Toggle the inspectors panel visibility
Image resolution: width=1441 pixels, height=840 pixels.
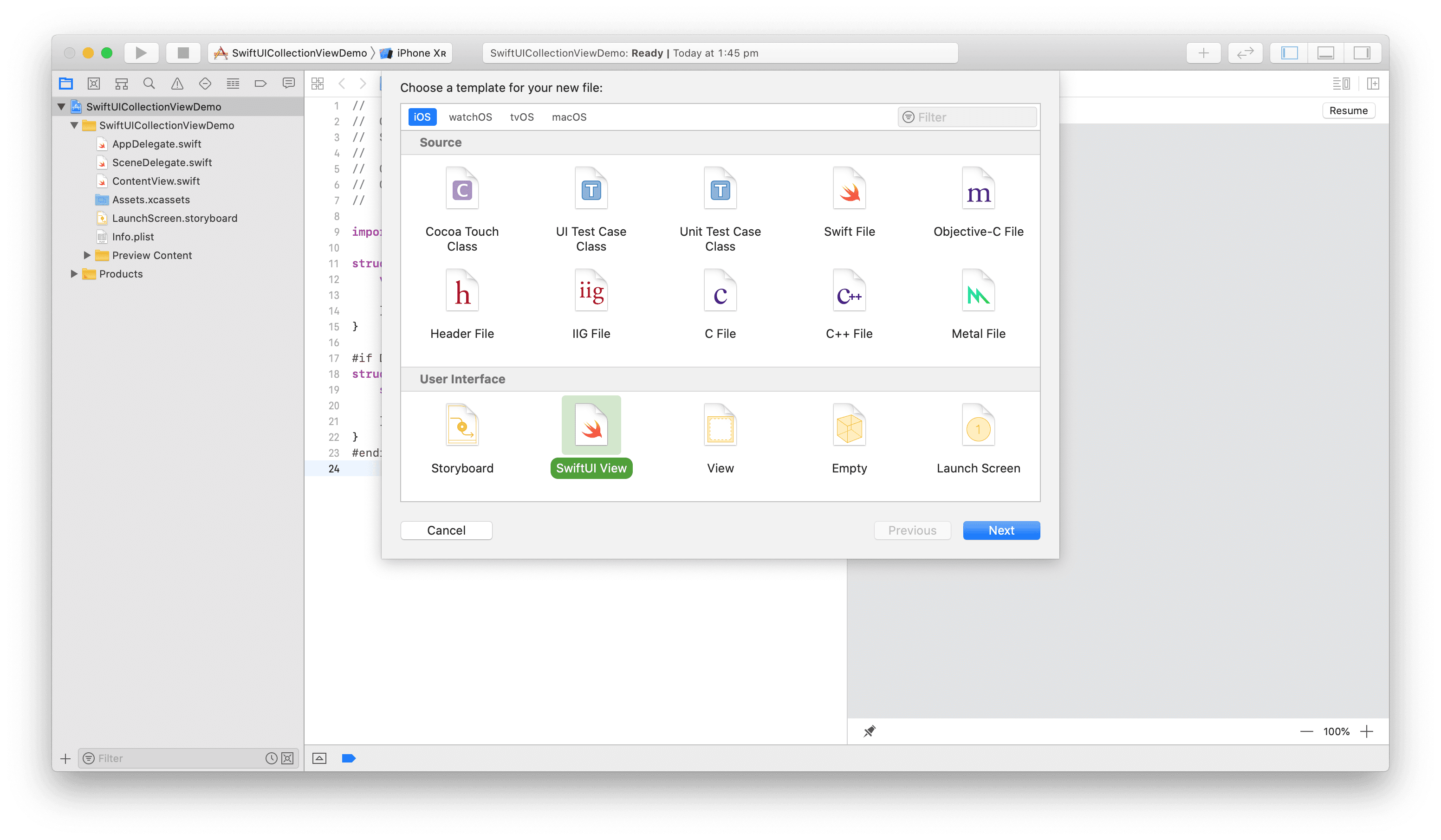pos(1362,52)
